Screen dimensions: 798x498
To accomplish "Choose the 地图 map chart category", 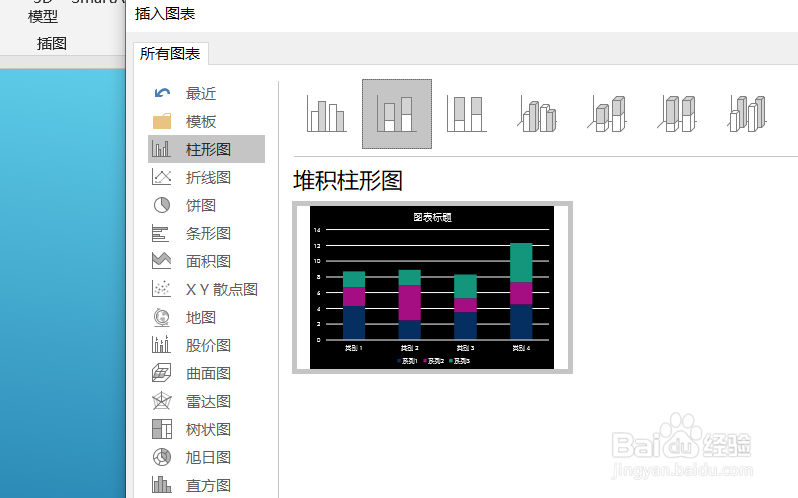I will point(207,317).
